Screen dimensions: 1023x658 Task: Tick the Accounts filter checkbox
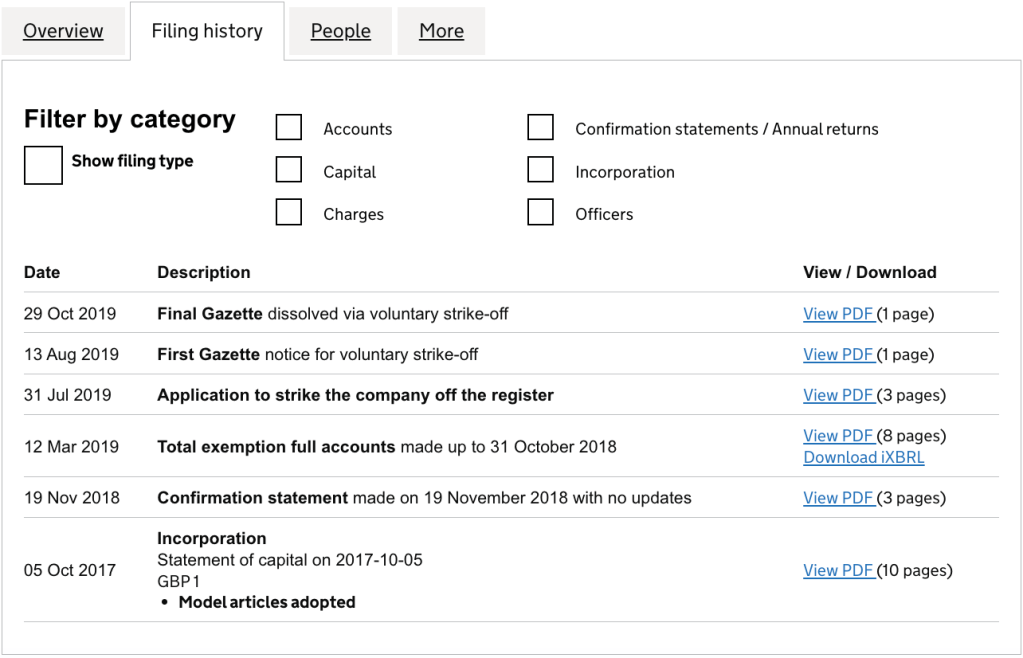point(289,128)
